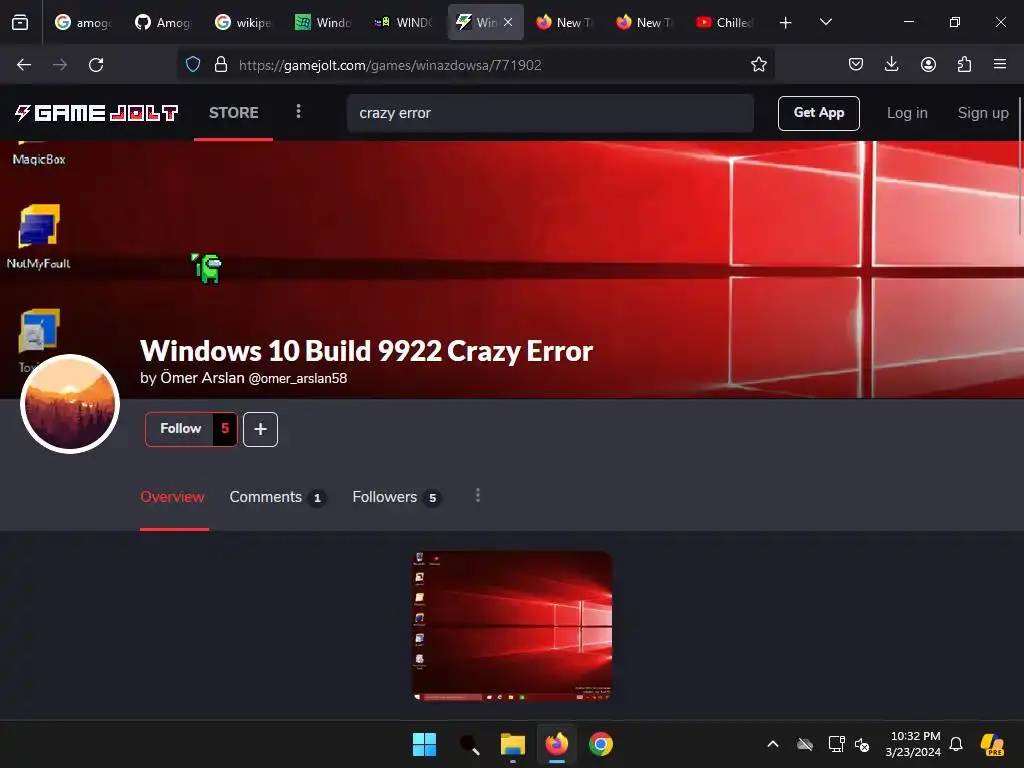This screenshot has width=1024, height=768.
Task: Go forward one page
Action: click(x=60, y=65)
